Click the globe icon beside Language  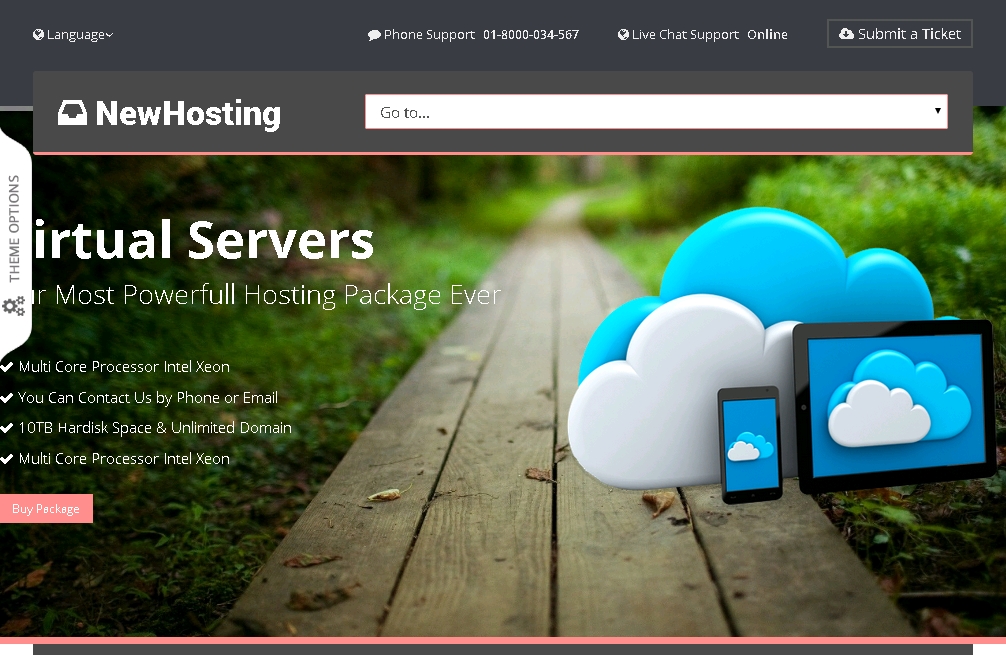click(x=38, y=35)
